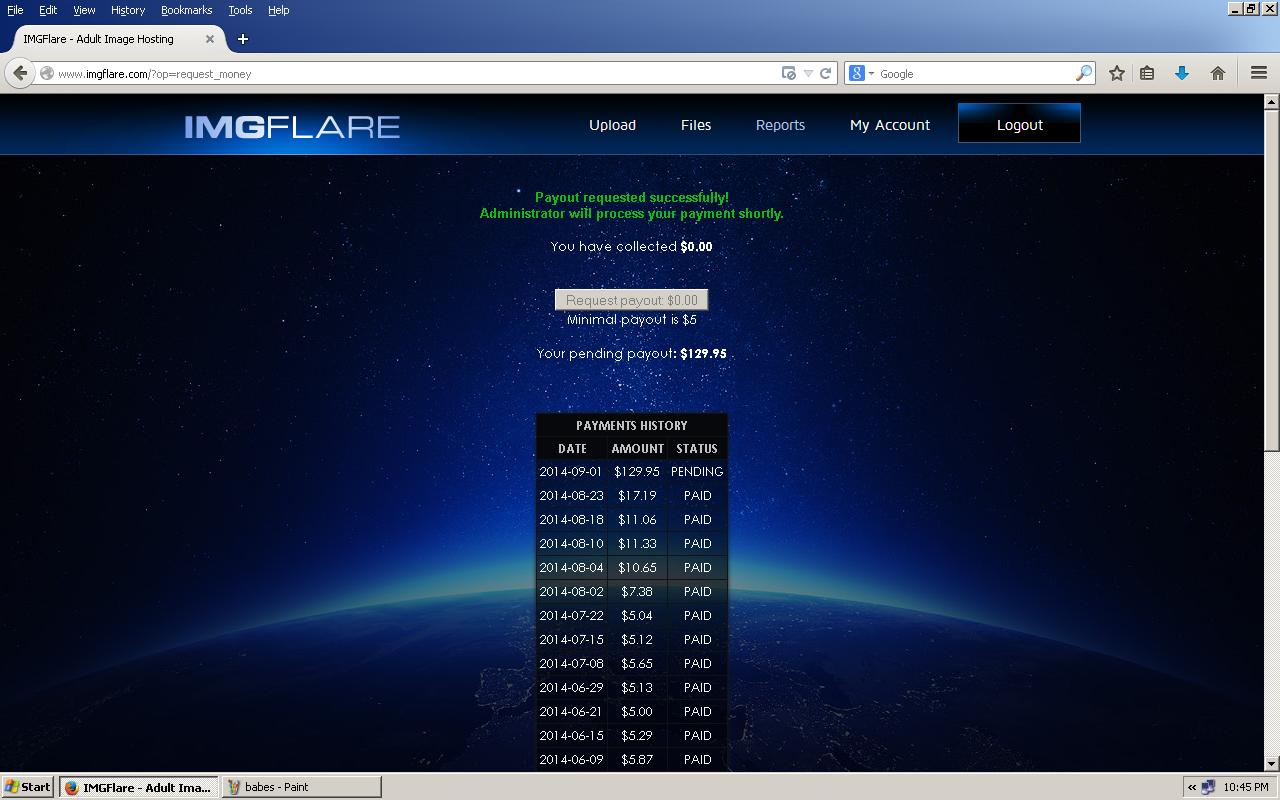Open the Firefox hamburger menu
The height and width of the screenshot is (800, 1280).
(x=1259, y=73)
